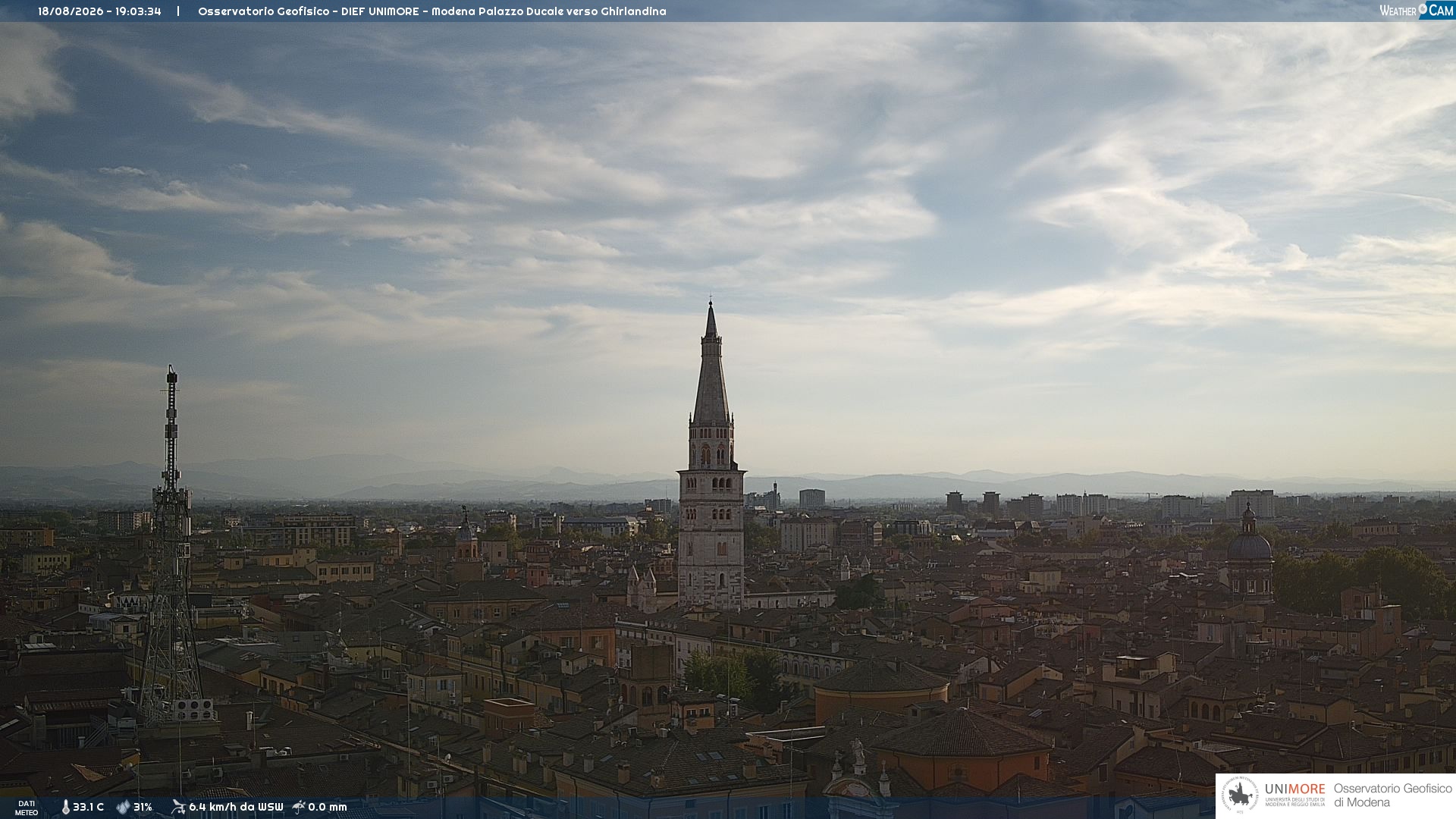1456x819 pixels.
Task: Click the WeatherCam camera lens icon
Action: coord(1423,8)
